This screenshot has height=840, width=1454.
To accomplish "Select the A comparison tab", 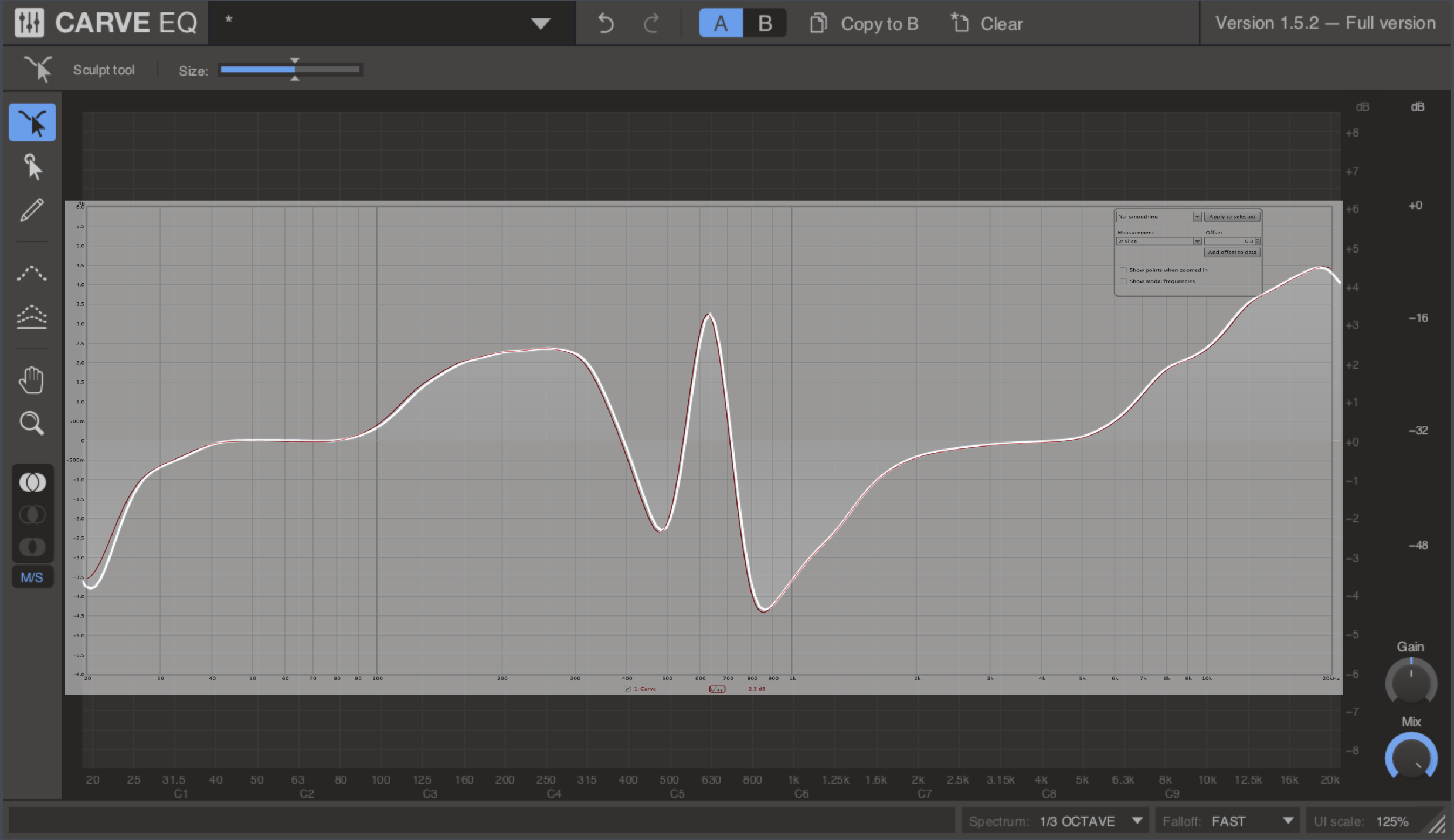I will [721, 22].
